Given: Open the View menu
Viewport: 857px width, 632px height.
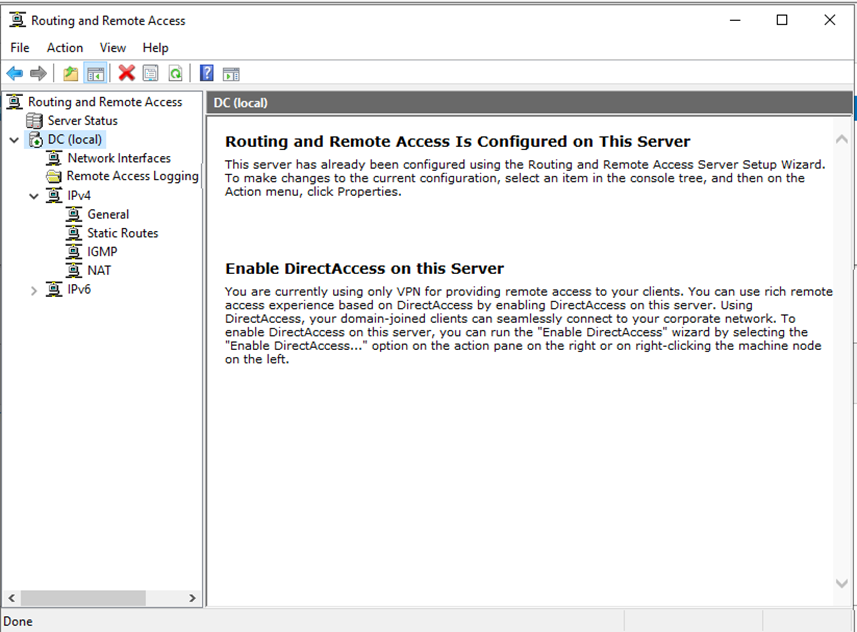Looking at the screenshot, I should tap(113, 48).
